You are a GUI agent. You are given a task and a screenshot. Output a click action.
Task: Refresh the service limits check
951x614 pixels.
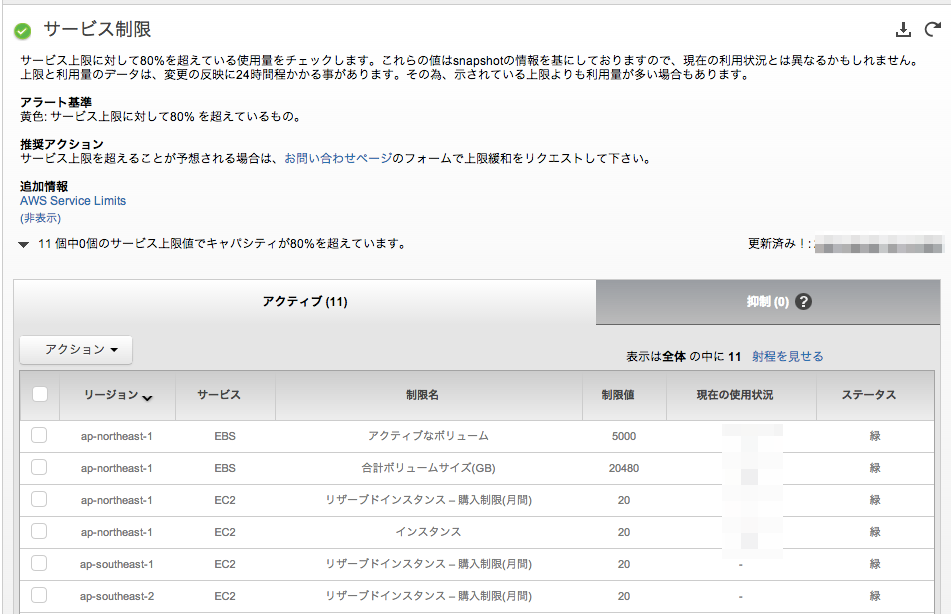[933, 29]
